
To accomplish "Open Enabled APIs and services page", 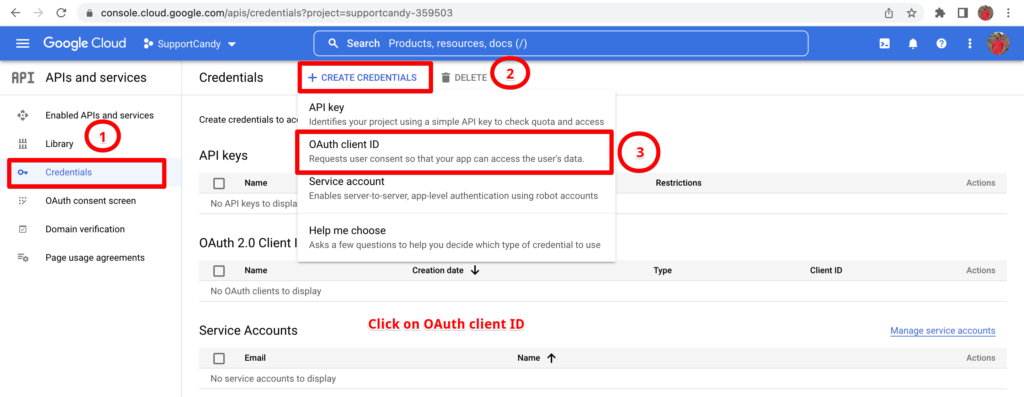I will 99,115.
